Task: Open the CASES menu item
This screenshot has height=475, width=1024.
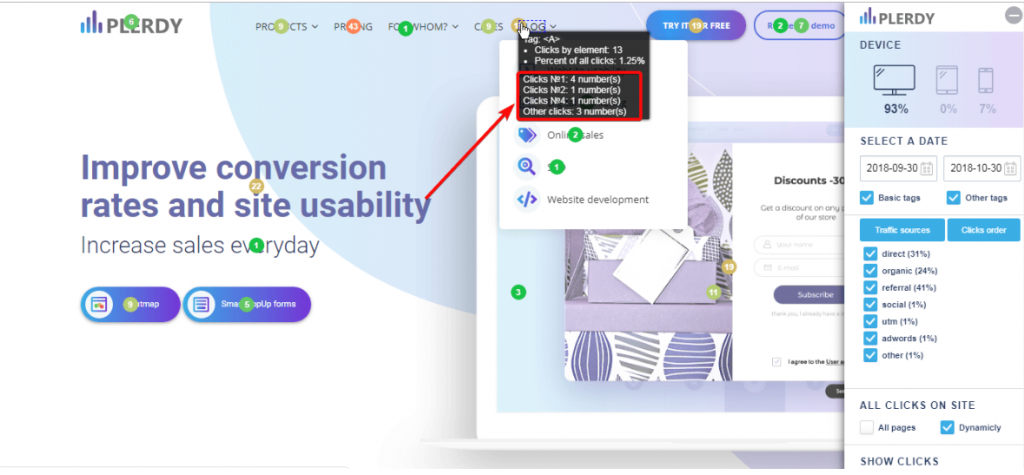Action: [x=488, y=26]
